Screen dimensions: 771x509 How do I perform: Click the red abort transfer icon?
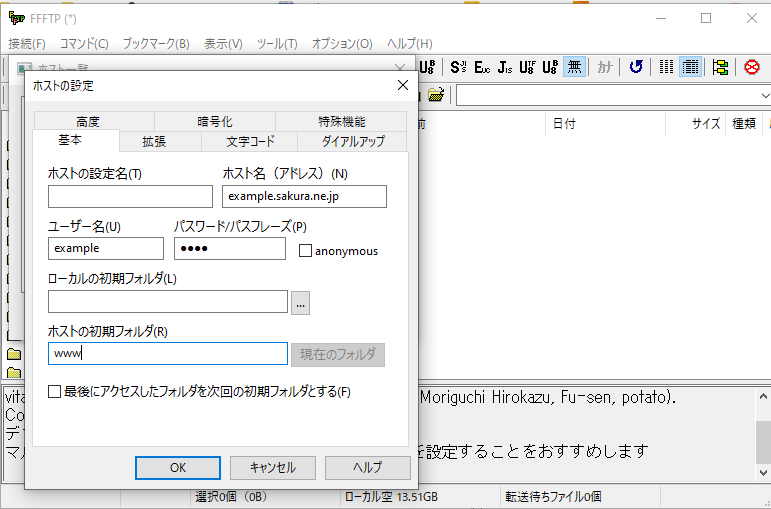pos(751,67)
